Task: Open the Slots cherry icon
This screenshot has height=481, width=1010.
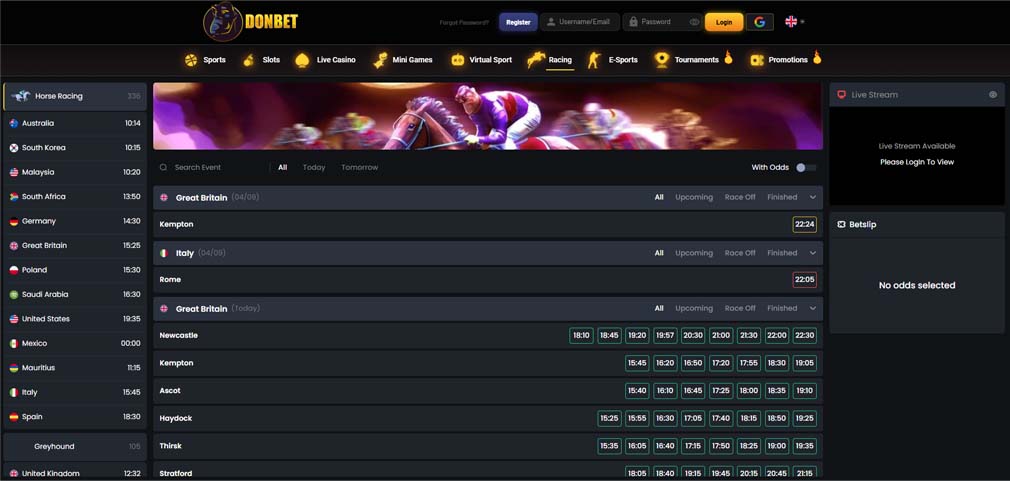Action: pyautogui.click(x=249, y=60)
